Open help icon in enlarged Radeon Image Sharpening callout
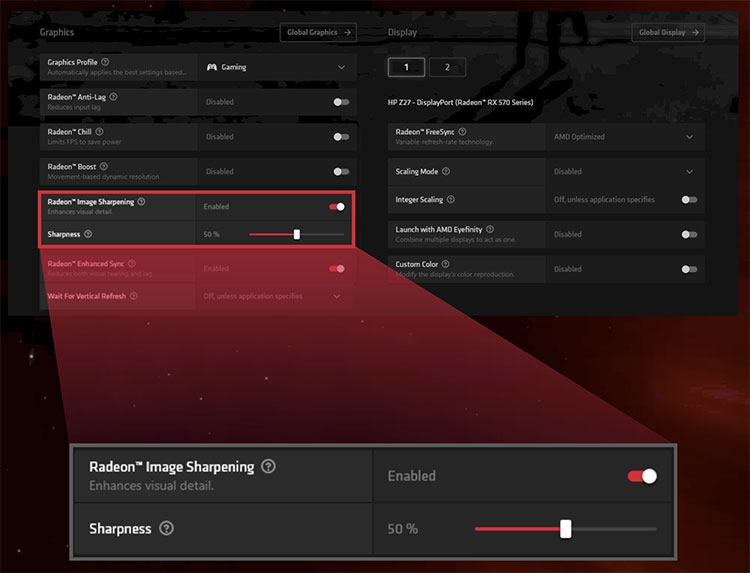 [268, 466]
